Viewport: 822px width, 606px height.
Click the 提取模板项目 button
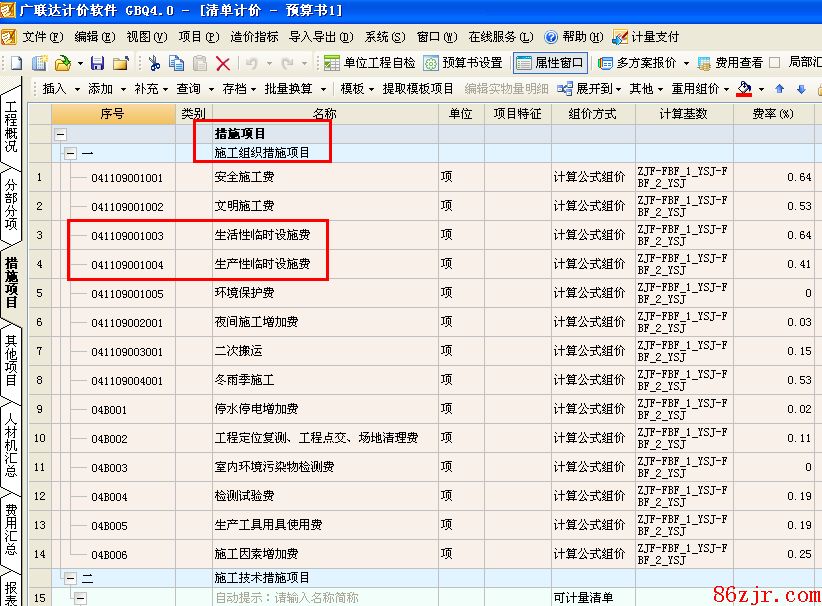coord(418,89)
